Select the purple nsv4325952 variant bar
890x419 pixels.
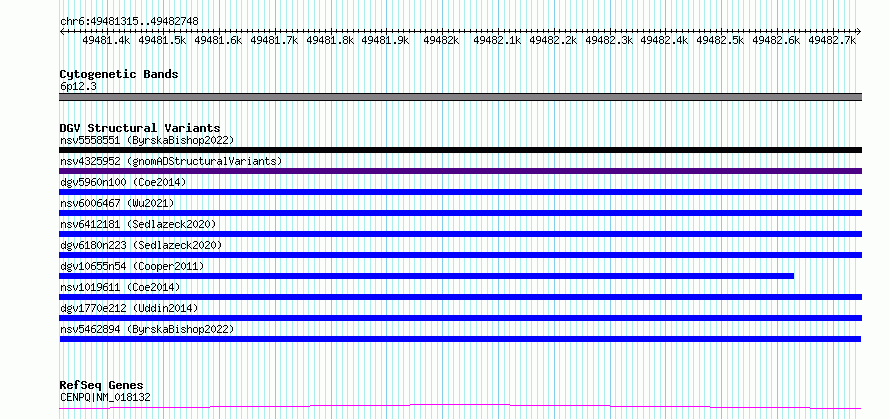tap(461, 171)
